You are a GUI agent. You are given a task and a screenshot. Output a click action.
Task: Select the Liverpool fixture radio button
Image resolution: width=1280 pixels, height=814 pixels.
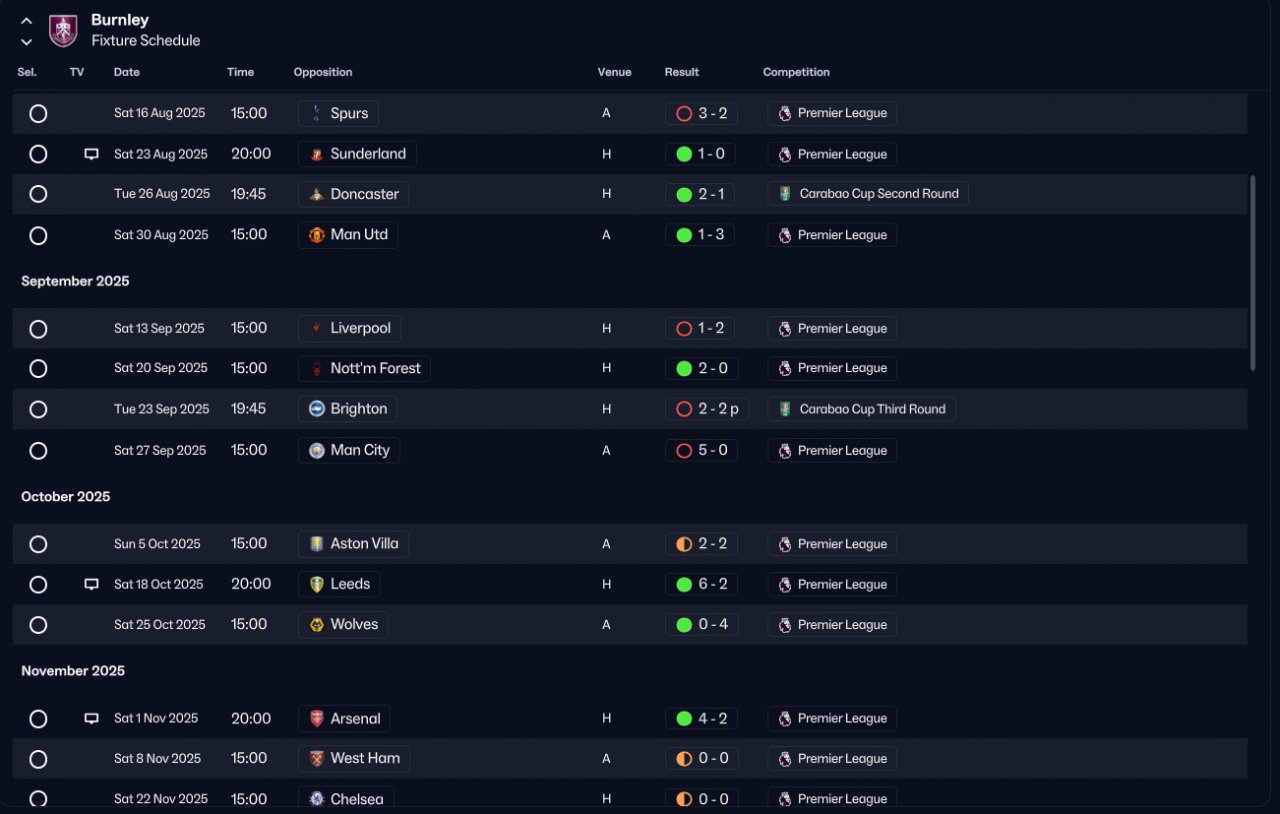[x=38, y=329]
